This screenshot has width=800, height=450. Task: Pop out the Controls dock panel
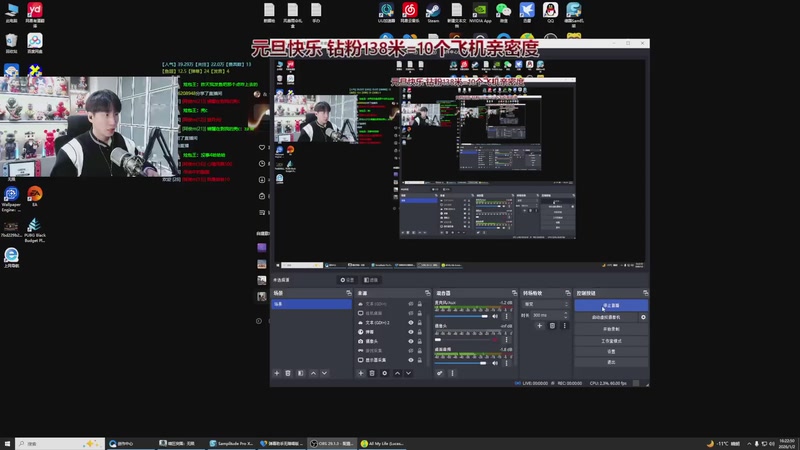(645, 293)
